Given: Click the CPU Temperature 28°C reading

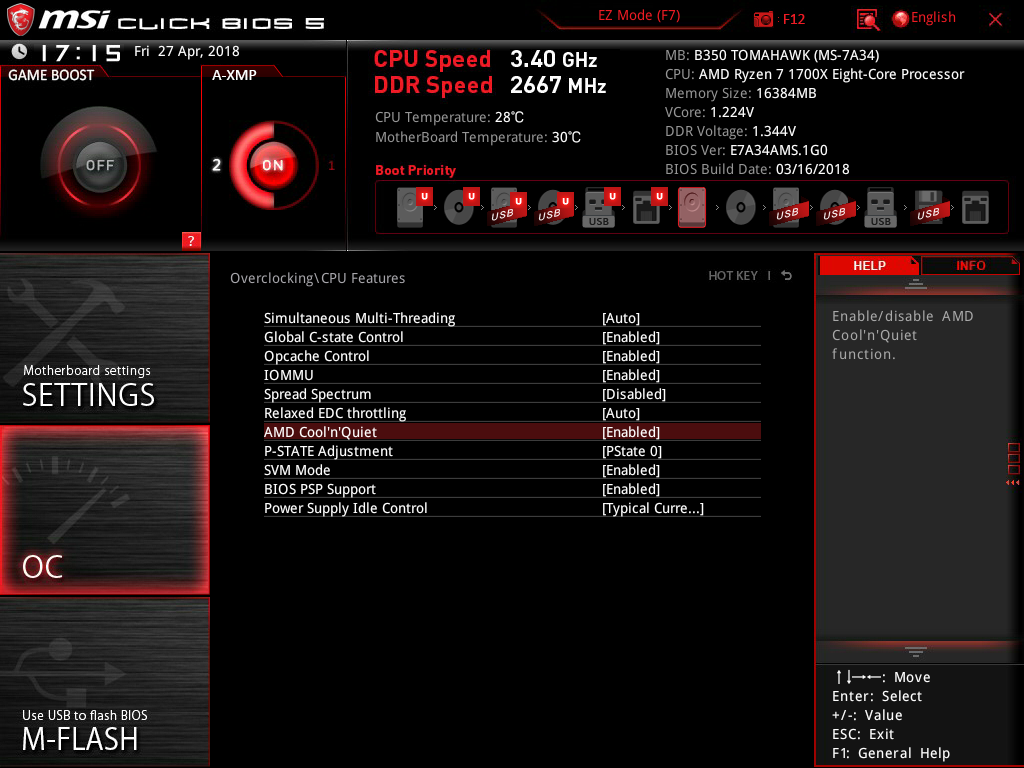Looking at the screenshot, I should click(449, 117).
